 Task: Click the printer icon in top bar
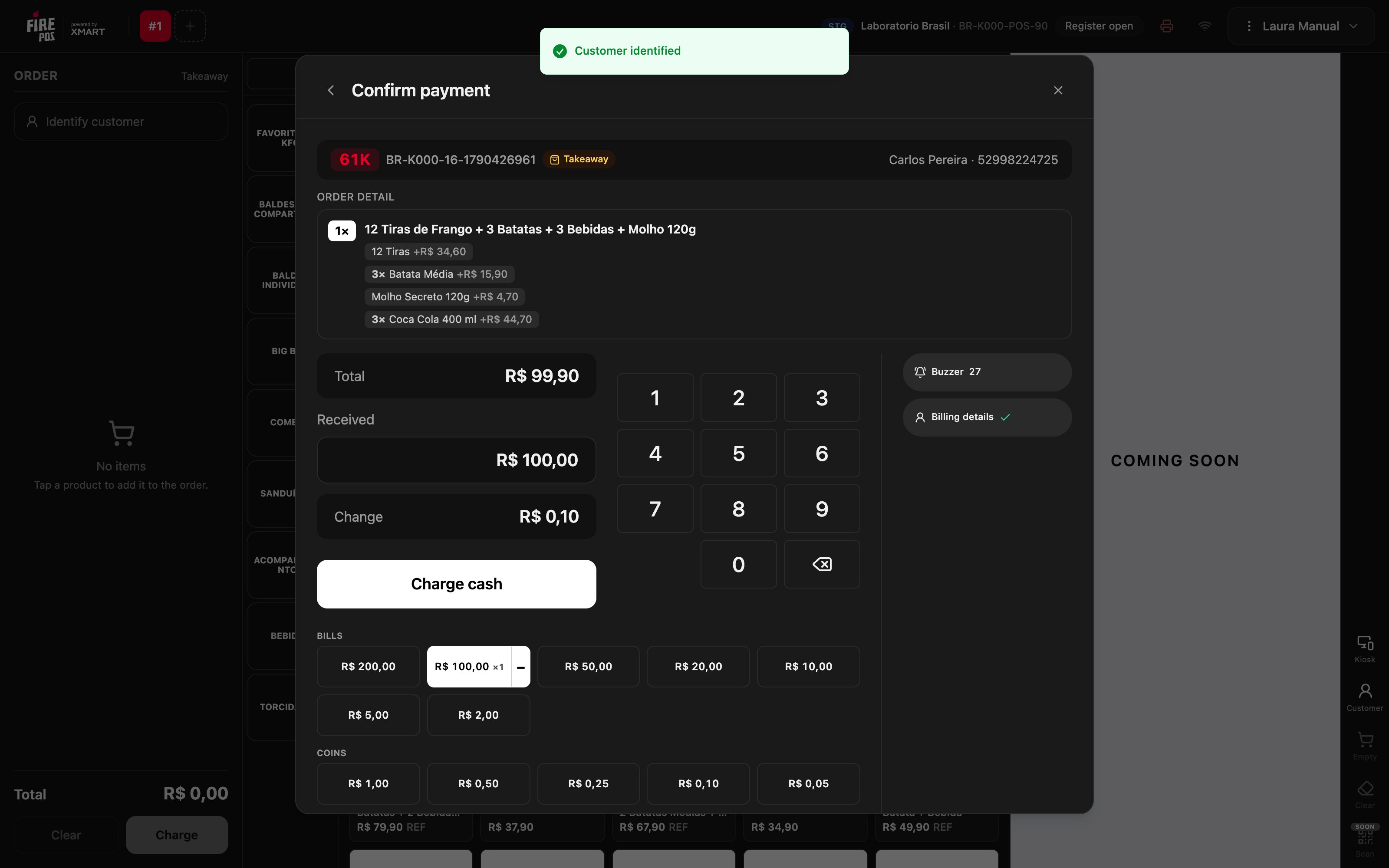tap(1166, 26)
